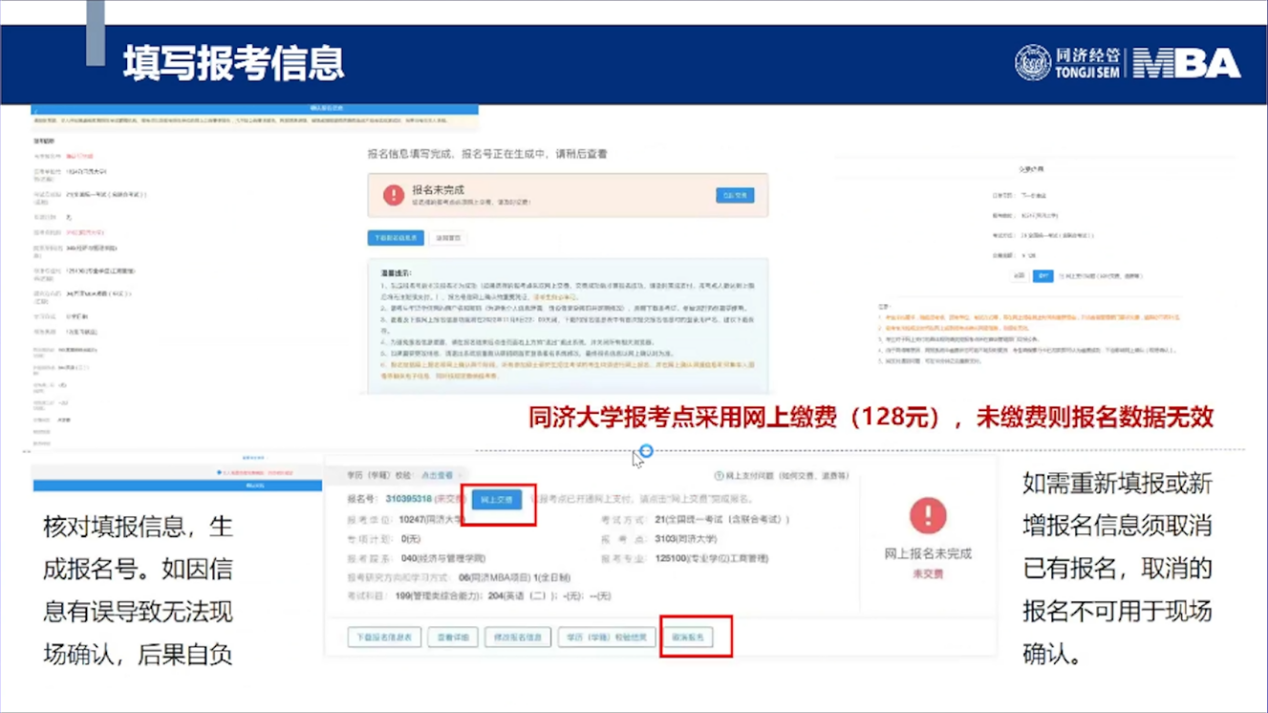Click the 填写报考信息 slide title
The width and height of the screenshot is (1268, 713).
coord(233,62)
